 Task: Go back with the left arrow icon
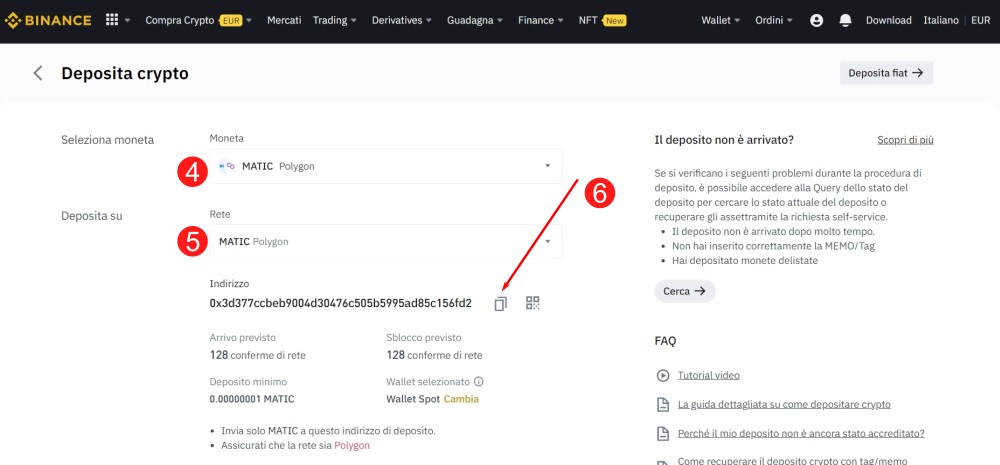pyautogui.click(x=38, y=73)
